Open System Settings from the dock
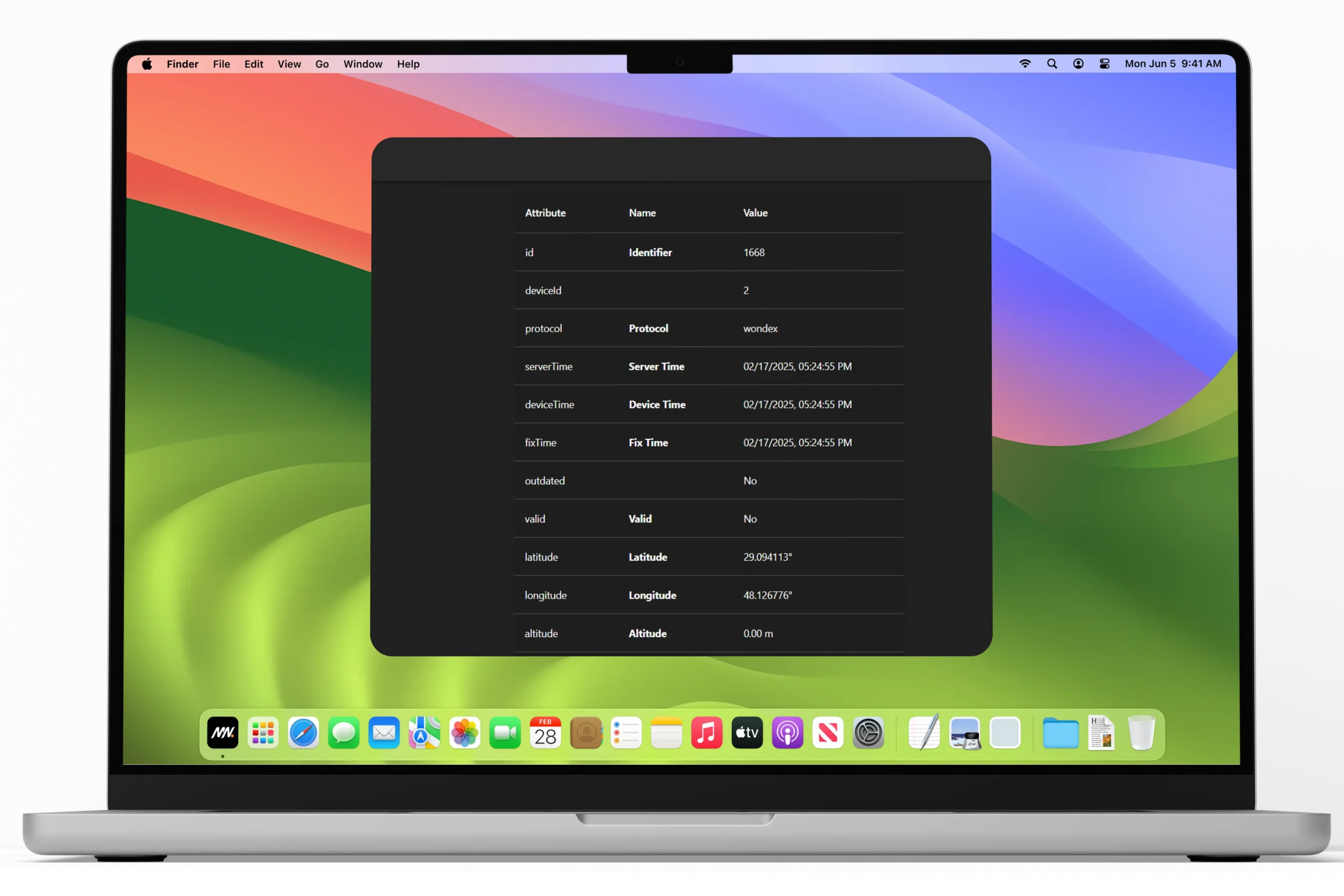This screenshot has height=896, width=1344. click(x=868, y=732)
